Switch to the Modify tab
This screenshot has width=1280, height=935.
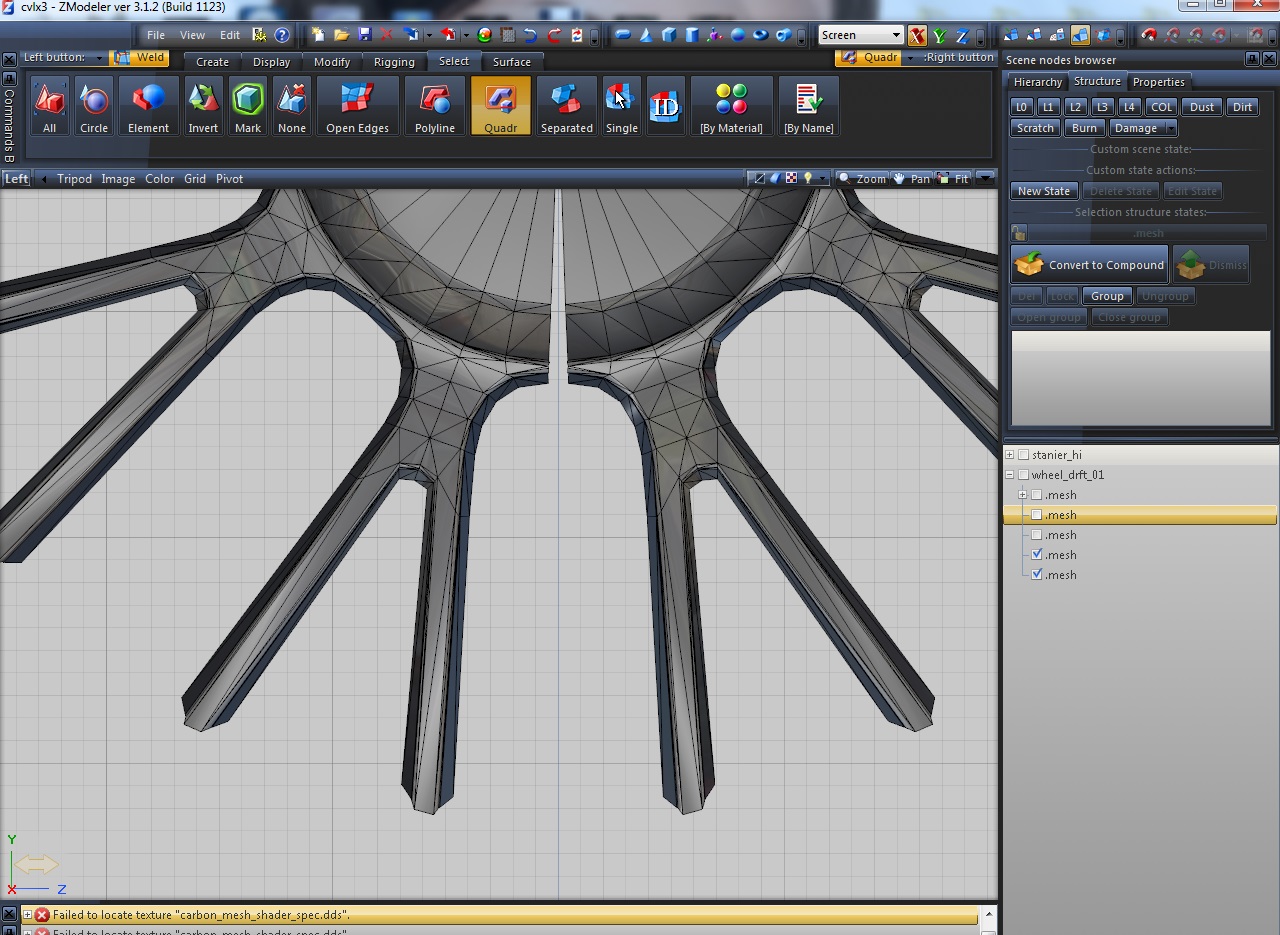coord(332,62)
